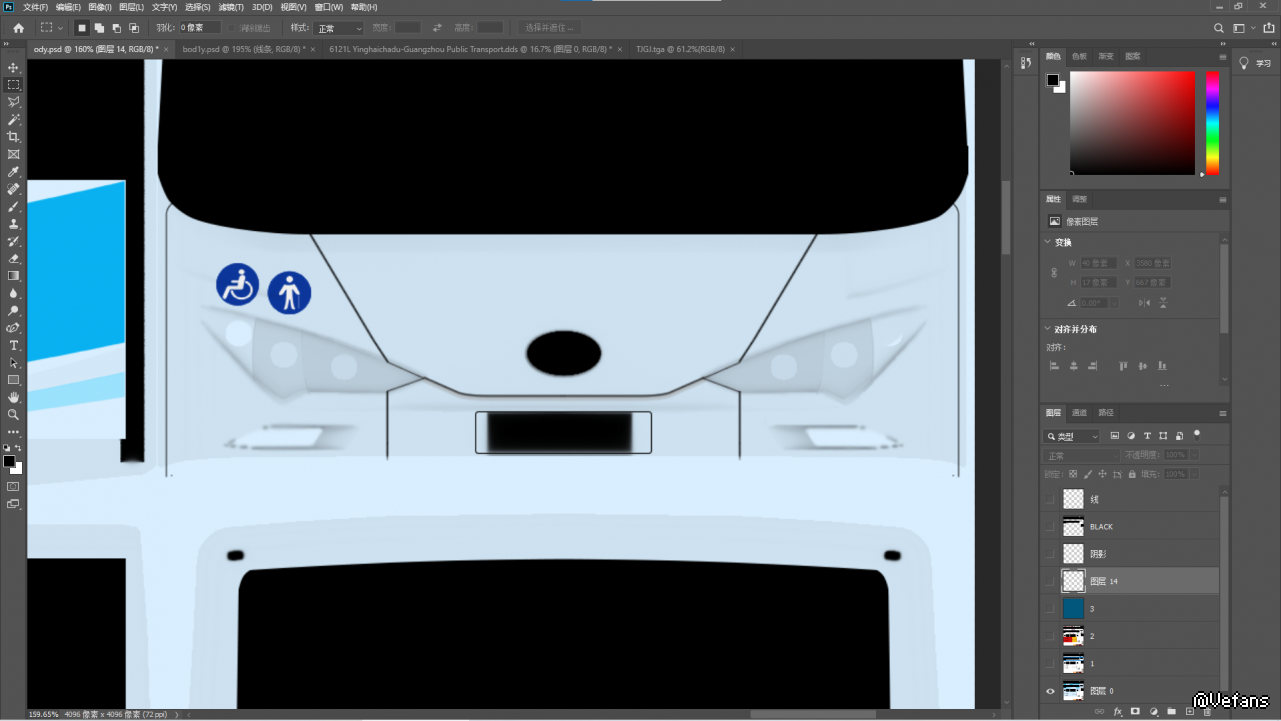Image resolution: width=1281 pixels, height=721 pixels.
Task: Toggle visibility of the 阴影 layer
Action: 1049,553
